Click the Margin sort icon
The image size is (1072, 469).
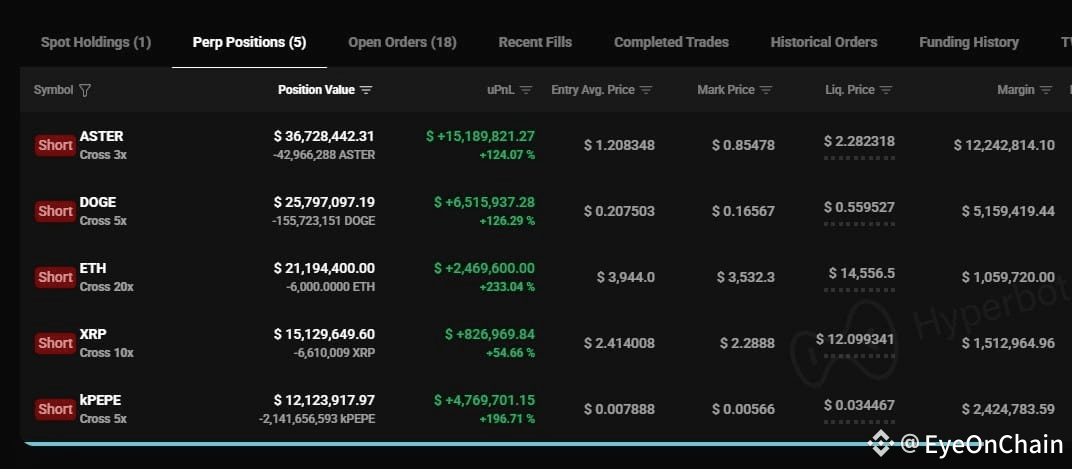tap(1046, 90)
